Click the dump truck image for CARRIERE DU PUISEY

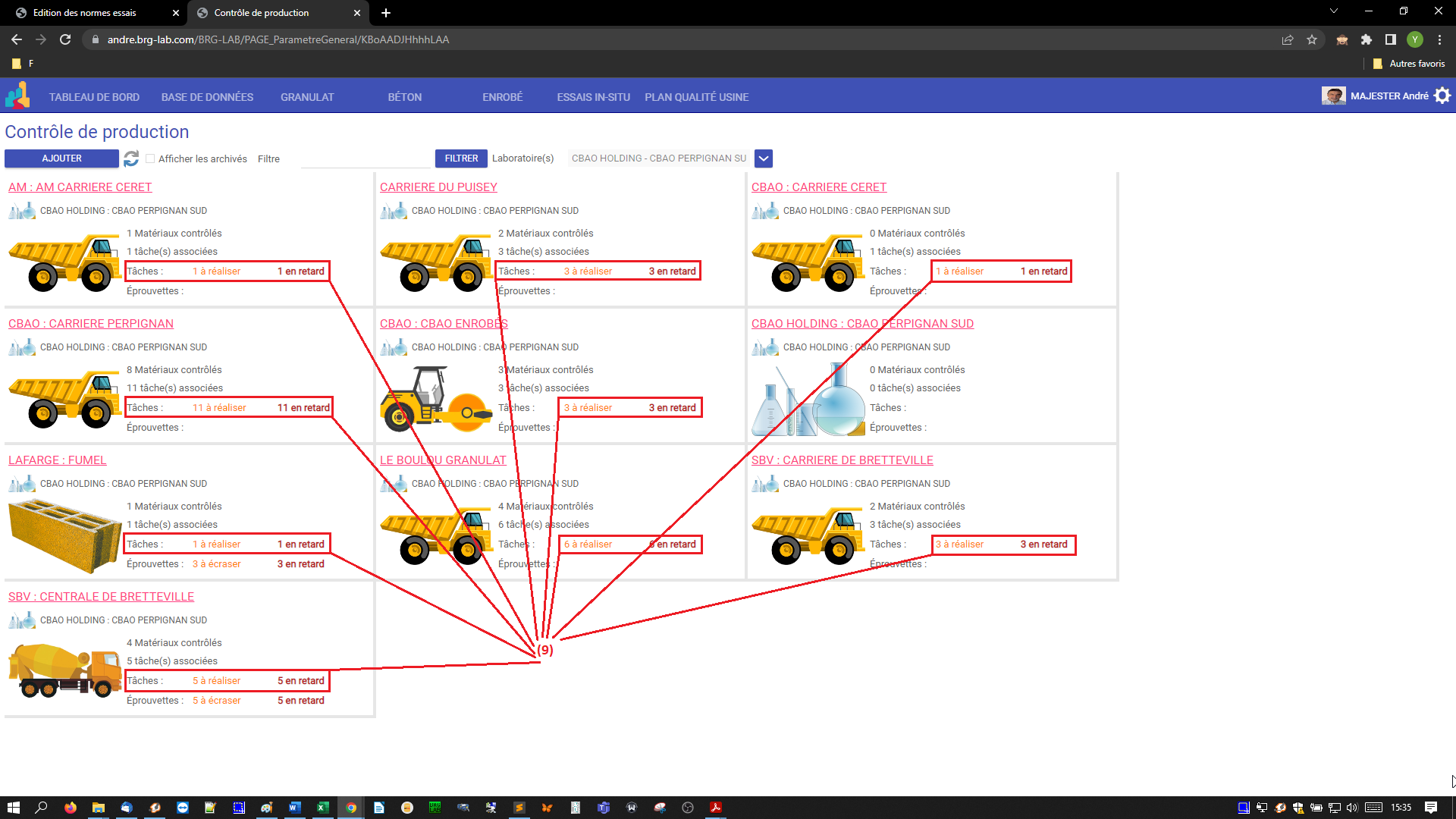436,262
